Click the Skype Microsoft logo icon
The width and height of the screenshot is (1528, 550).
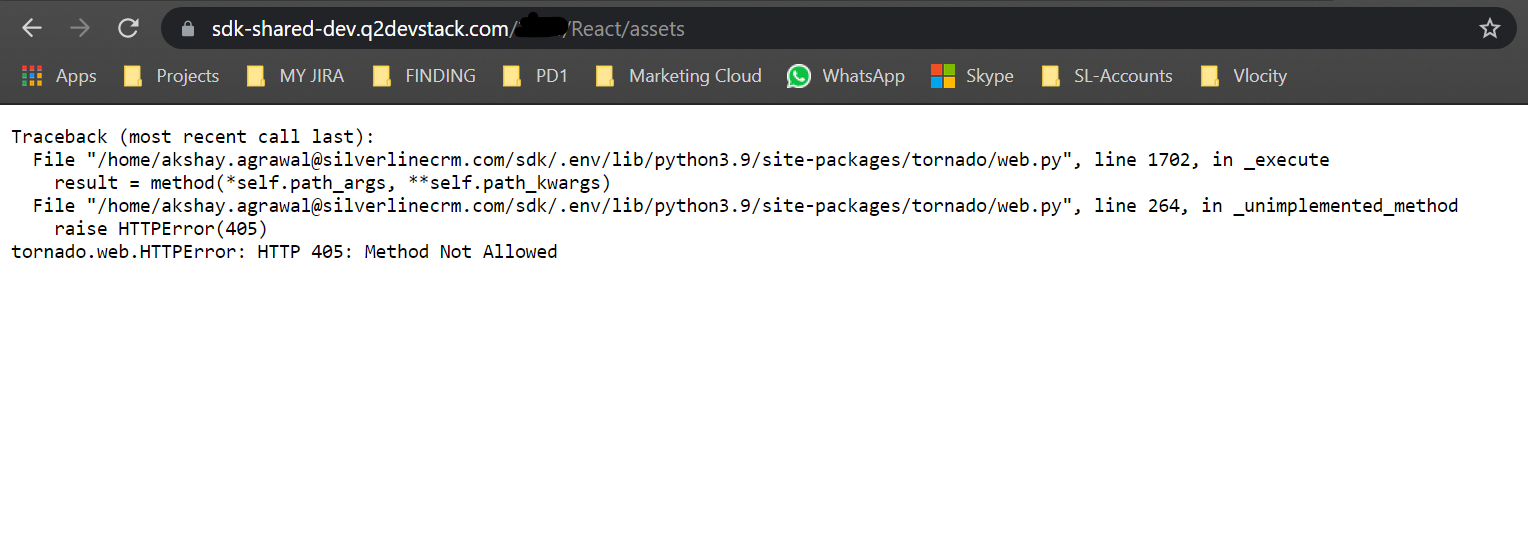943,76
